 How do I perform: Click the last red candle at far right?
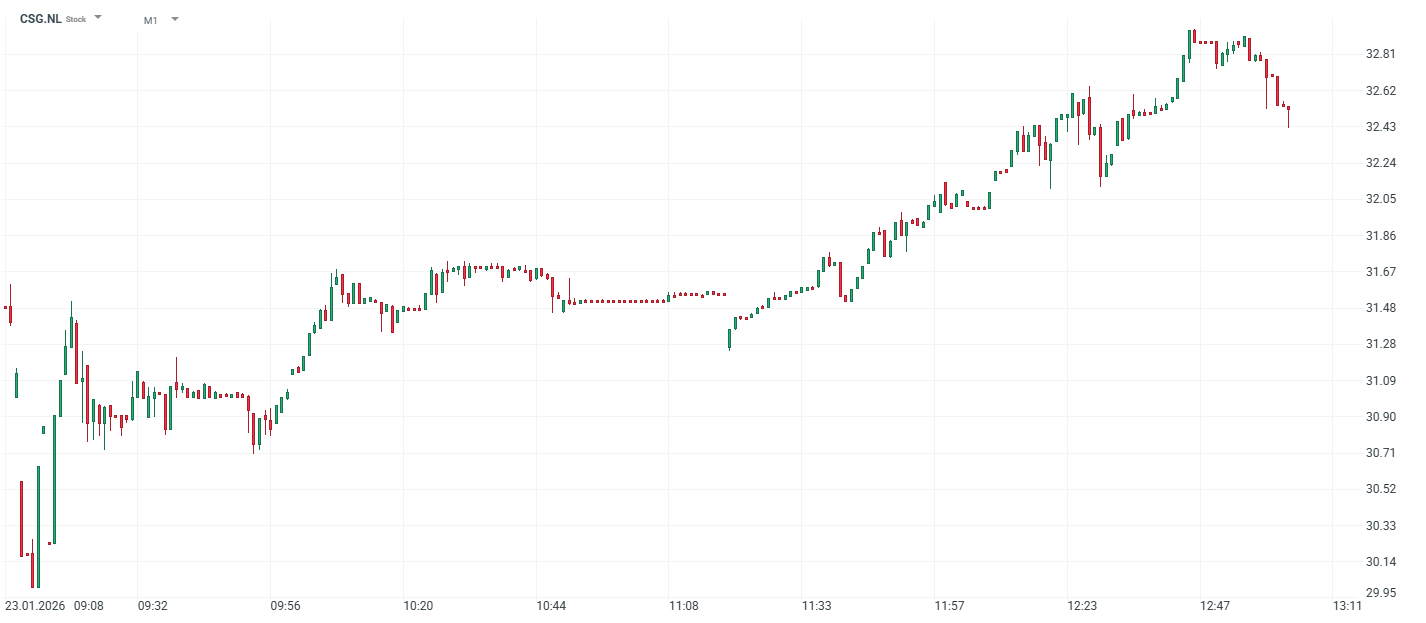(x=1288, y=110)
